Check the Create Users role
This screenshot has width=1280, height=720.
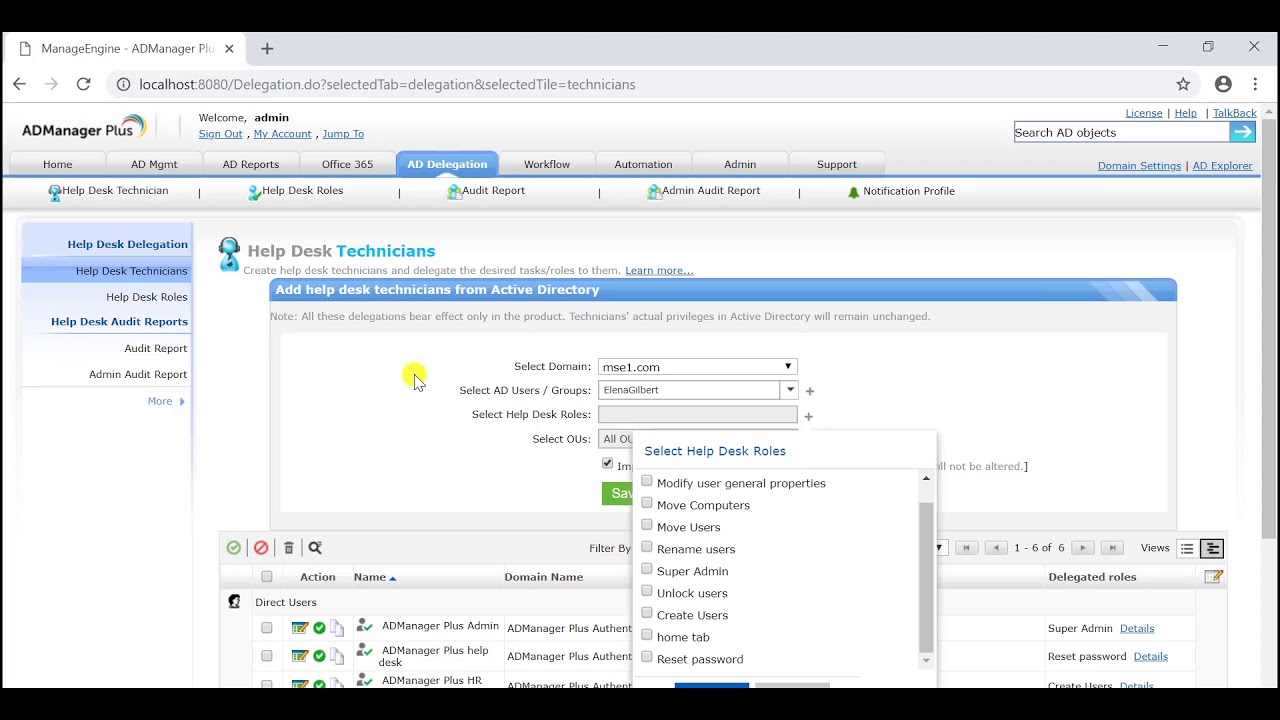coord(647,613)
